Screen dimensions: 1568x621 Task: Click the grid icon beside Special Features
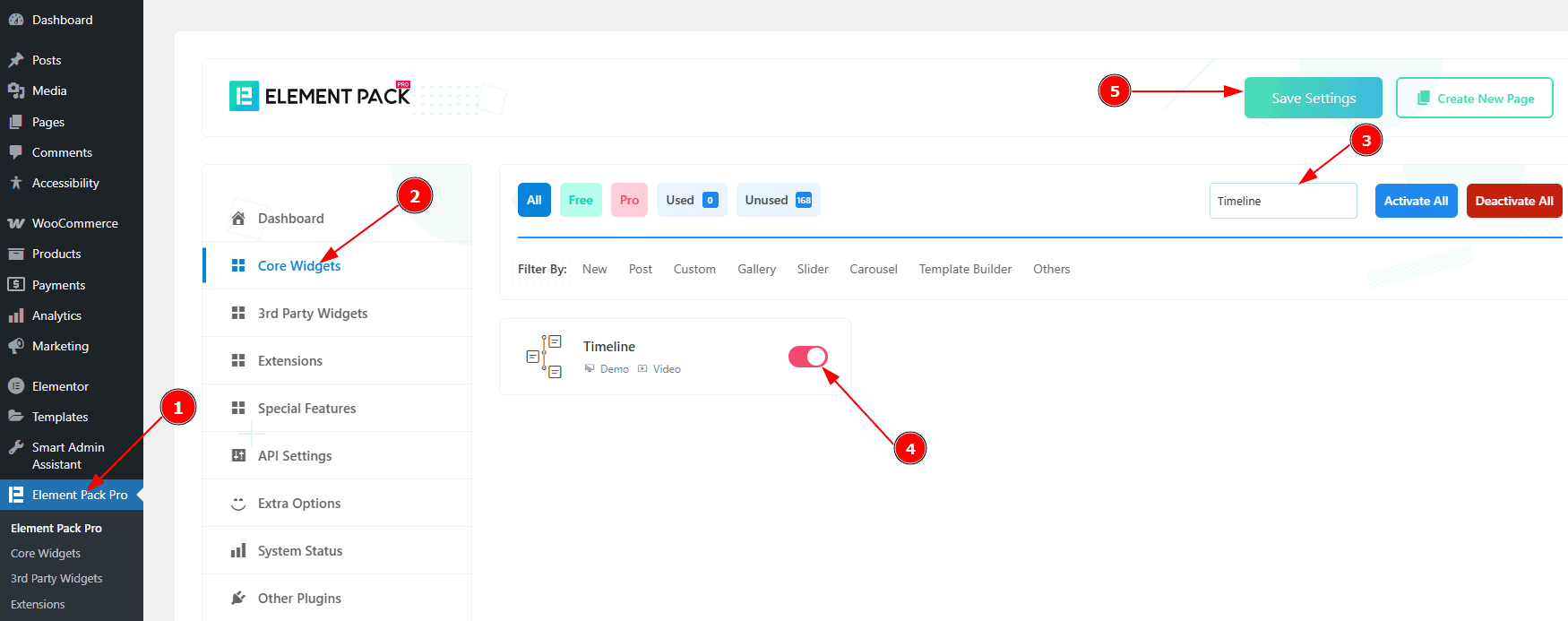238,408
